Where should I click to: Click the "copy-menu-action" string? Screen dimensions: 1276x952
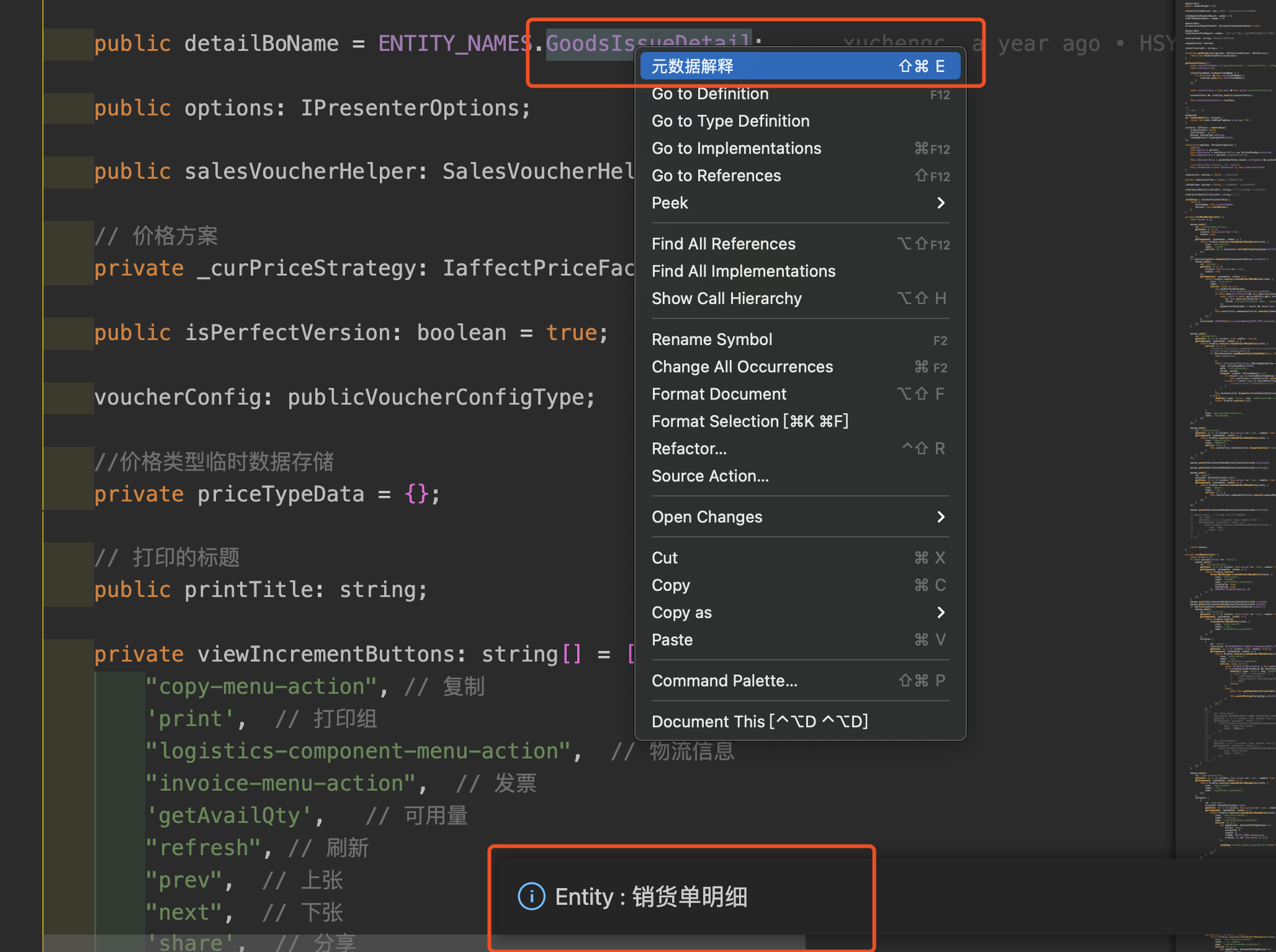[261, 686]
